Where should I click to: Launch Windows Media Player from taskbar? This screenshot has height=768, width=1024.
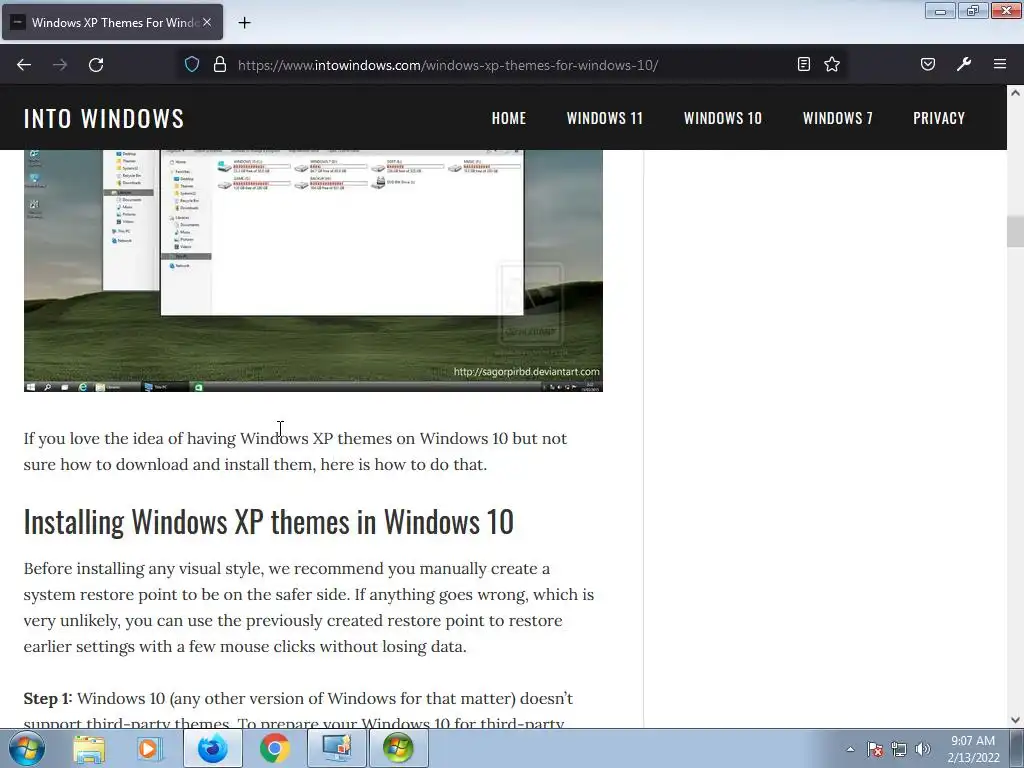[149, 748]
